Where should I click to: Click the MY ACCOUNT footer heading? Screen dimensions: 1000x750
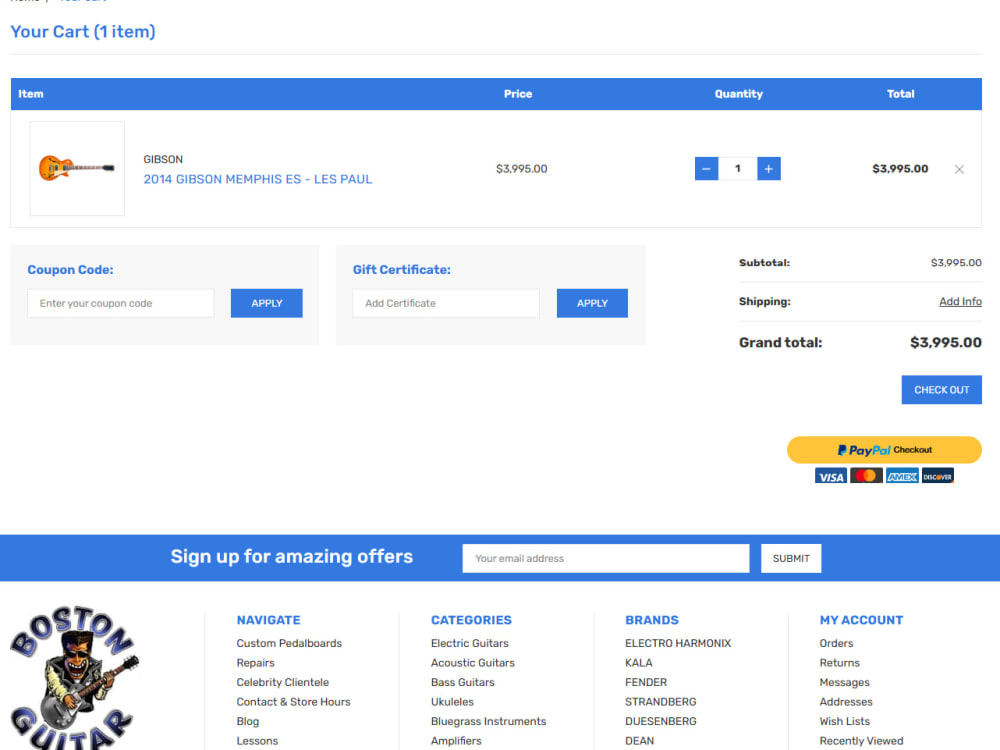pos(861,620)
